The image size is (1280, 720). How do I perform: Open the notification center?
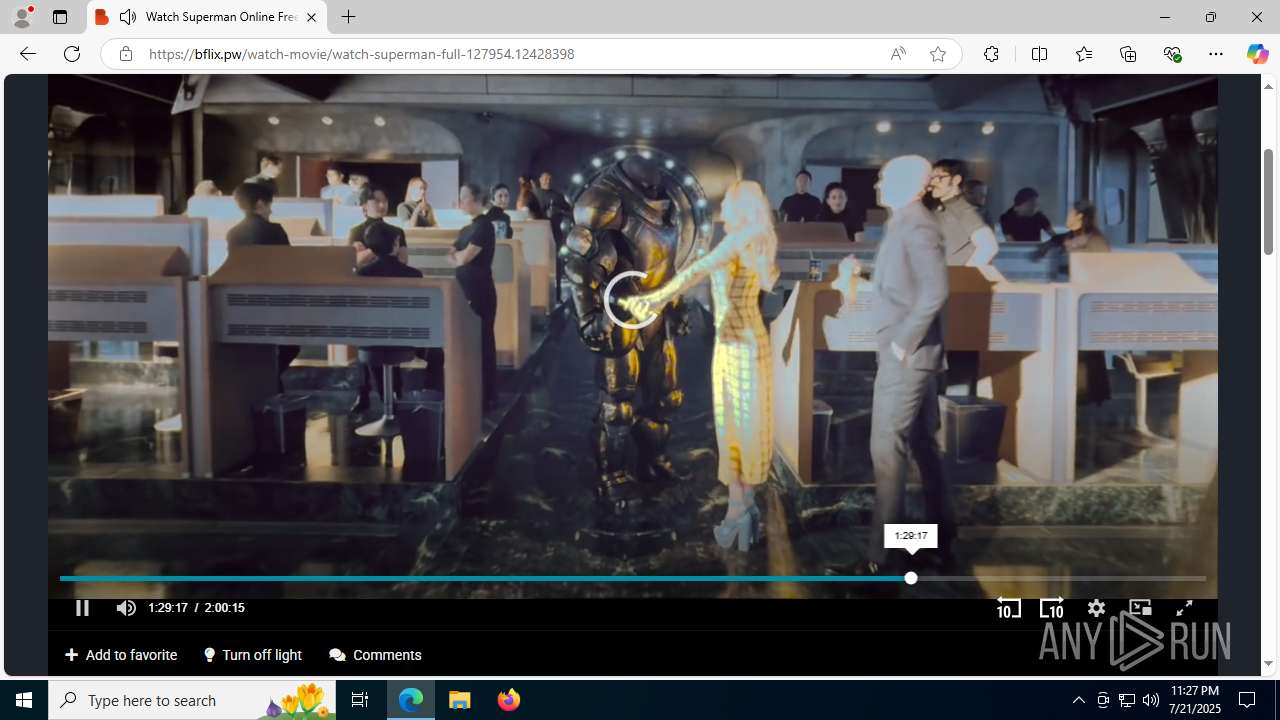1247,700
